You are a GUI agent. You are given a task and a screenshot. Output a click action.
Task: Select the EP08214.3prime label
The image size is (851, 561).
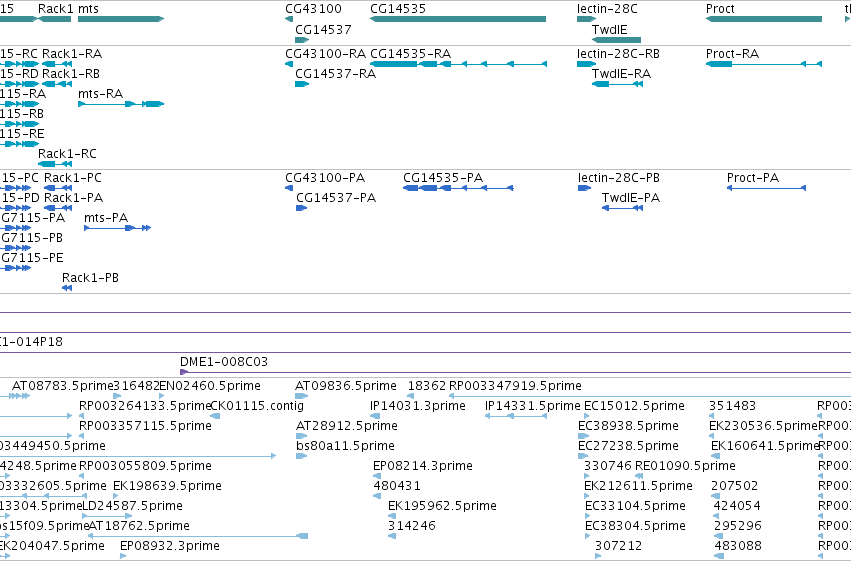click(423, 466)
